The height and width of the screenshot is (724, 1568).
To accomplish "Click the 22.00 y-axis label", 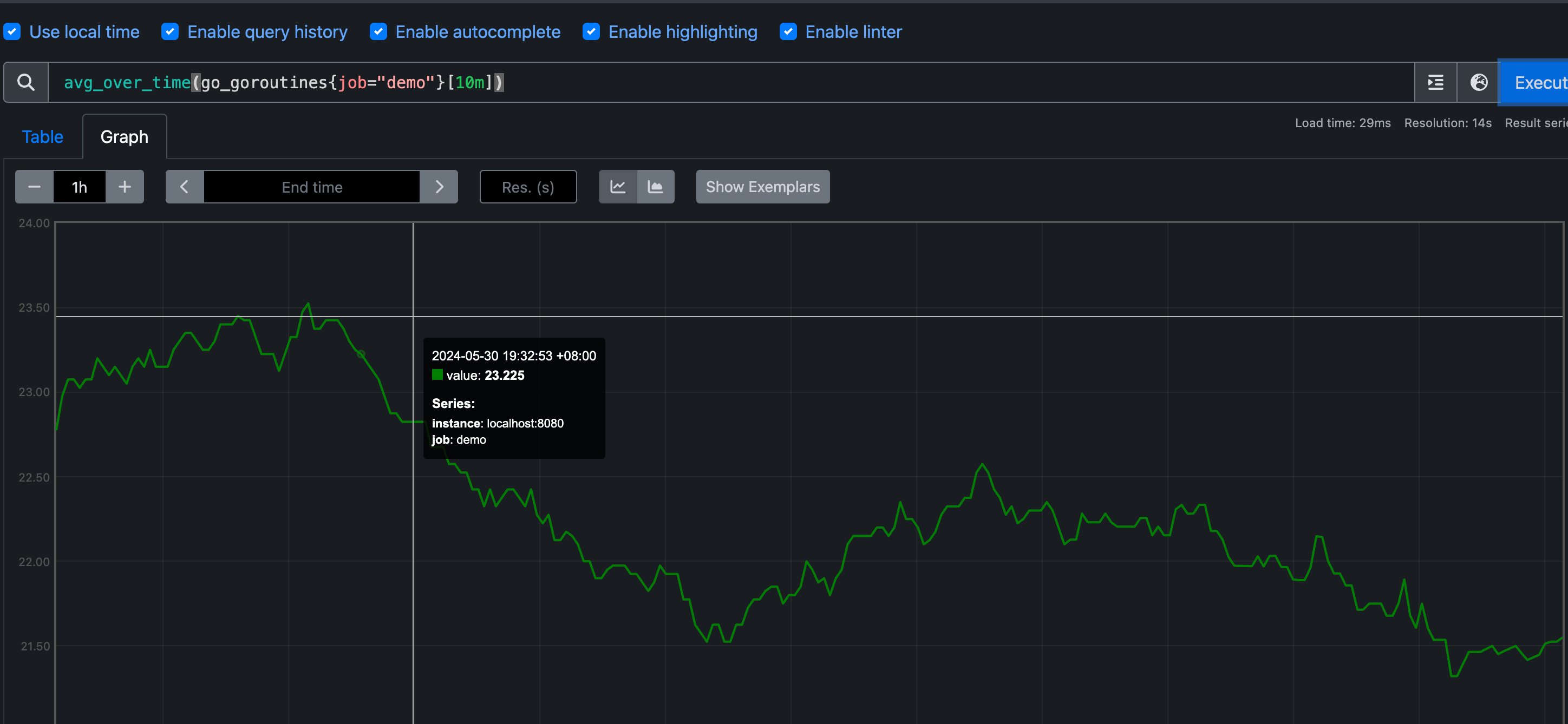I will point(34,562).
